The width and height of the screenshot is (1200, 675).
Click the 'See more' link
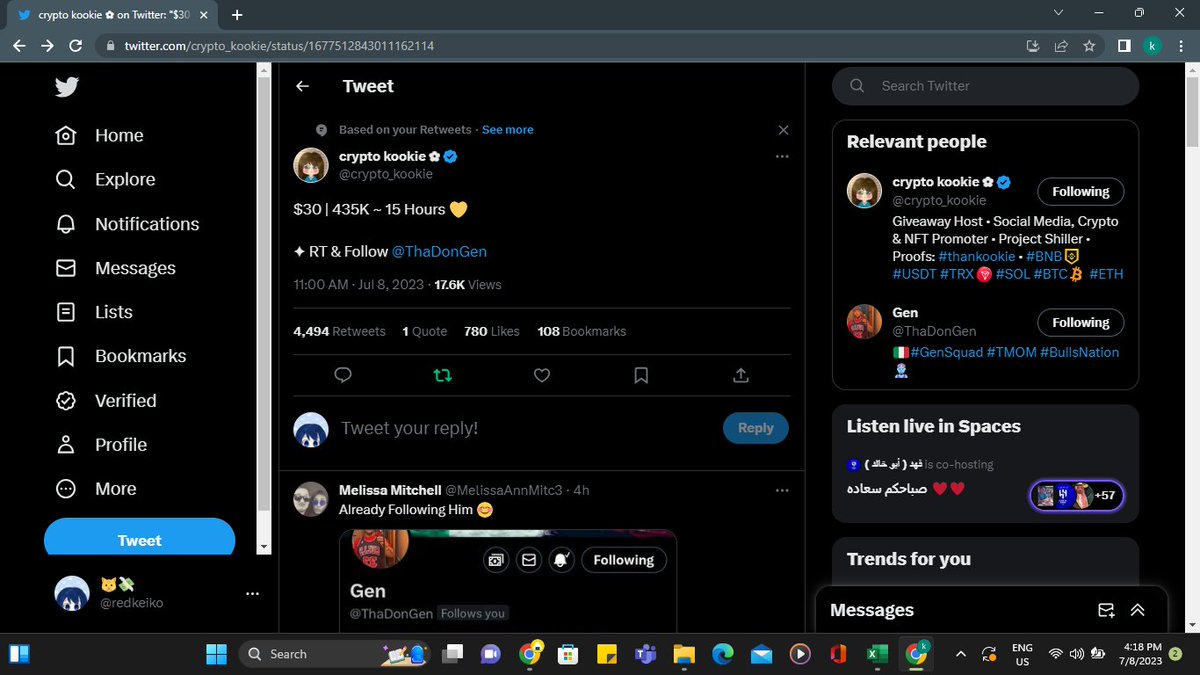(x=507, y=130)
